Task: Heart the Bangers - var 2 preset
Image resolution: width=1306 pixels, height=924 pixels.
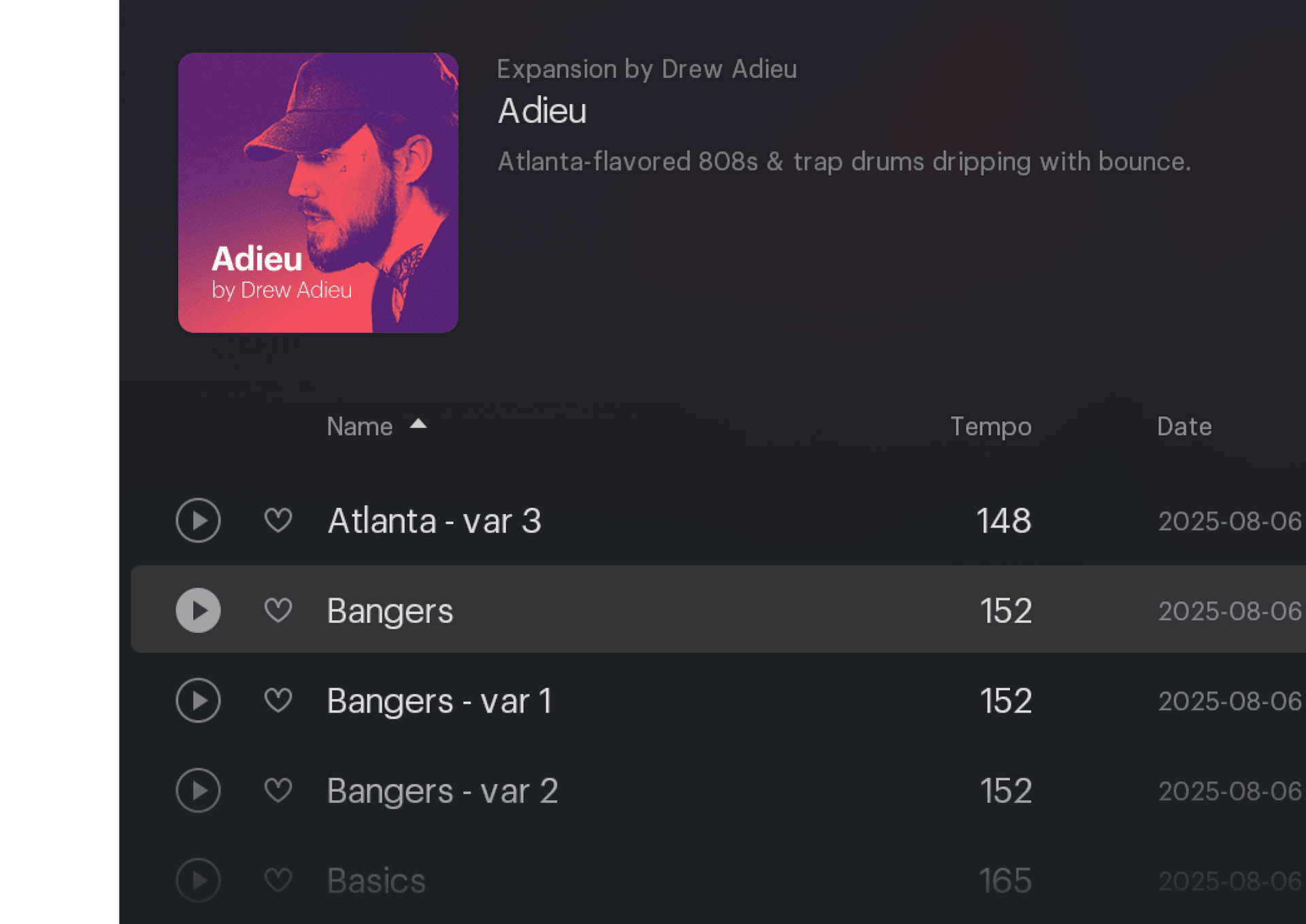Action: click(x=278, y=791)
